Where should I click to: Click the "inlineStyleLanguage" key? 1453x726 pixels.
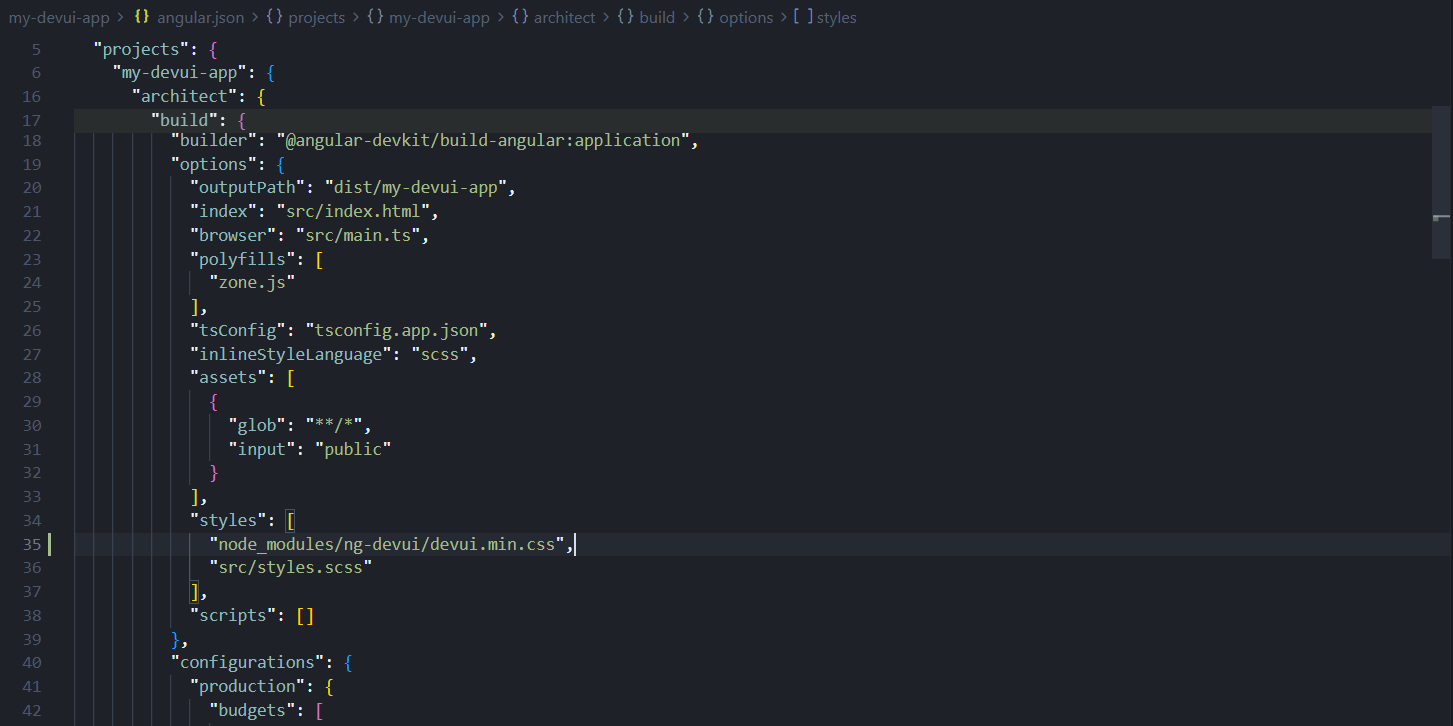click(292, 354)
